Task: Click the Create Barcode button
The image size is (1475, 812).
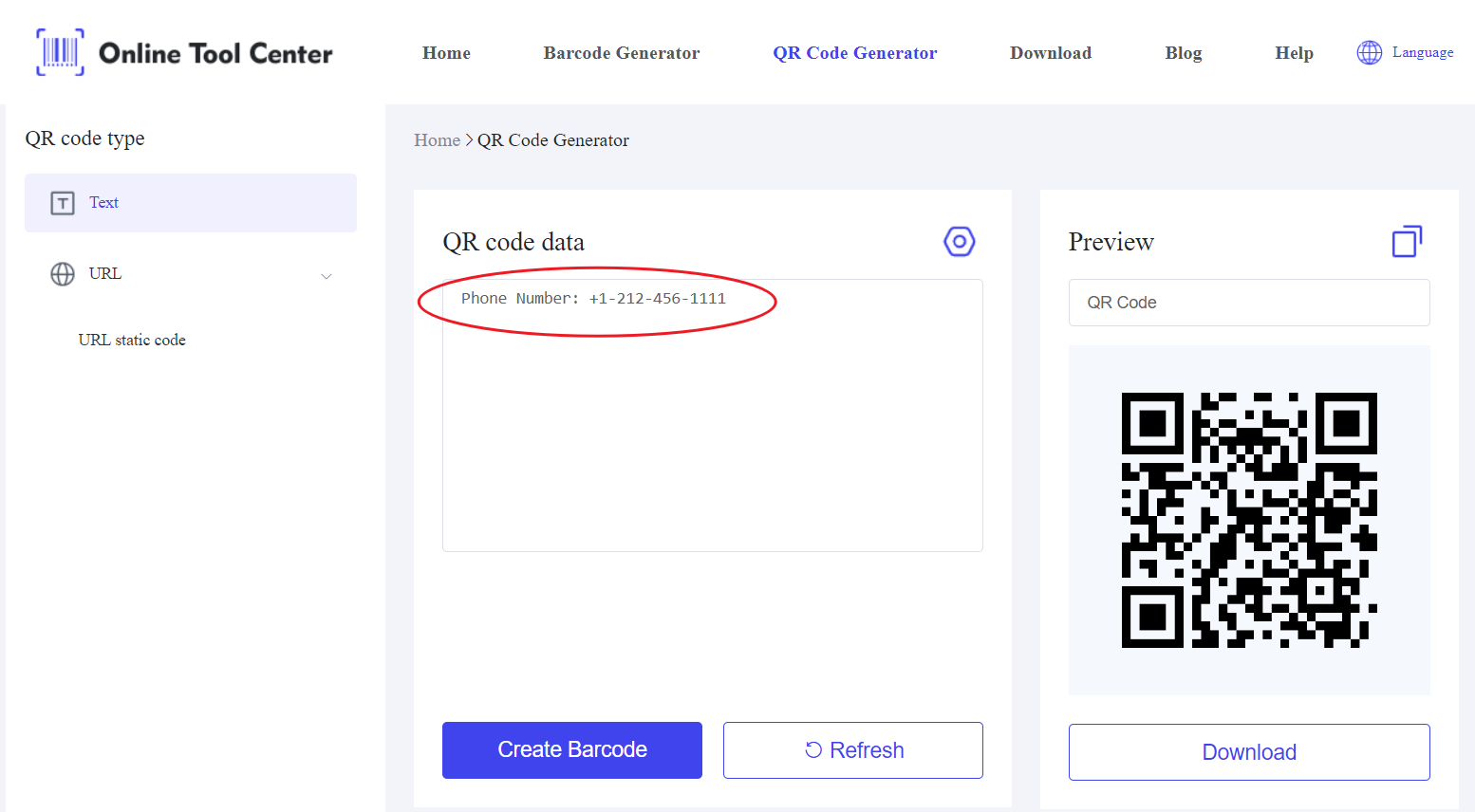Action: click(572, 750)
